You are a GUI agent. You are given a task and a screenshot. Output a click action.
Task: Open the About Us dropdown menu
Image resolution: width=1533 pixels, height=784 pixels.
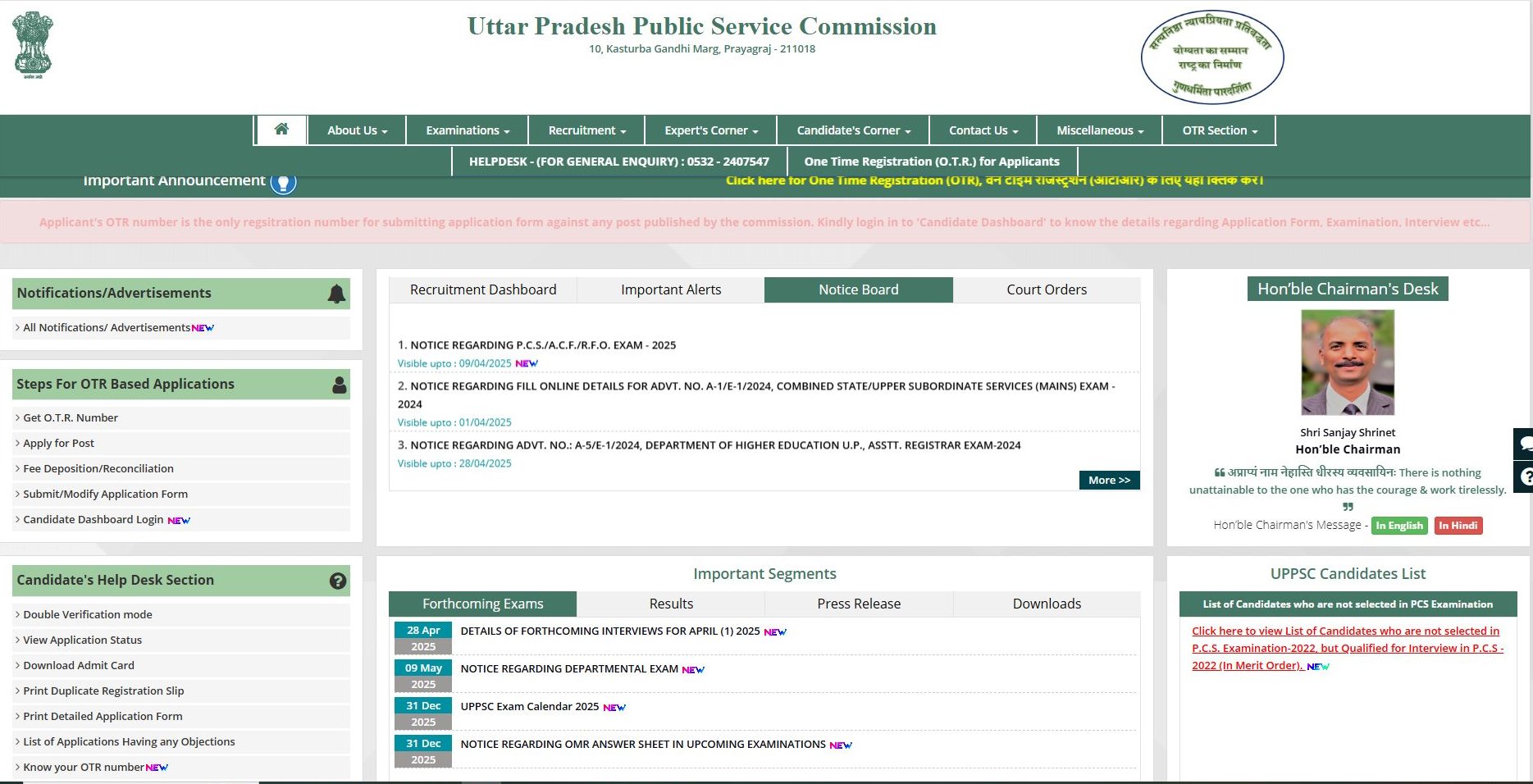(357, 130)
